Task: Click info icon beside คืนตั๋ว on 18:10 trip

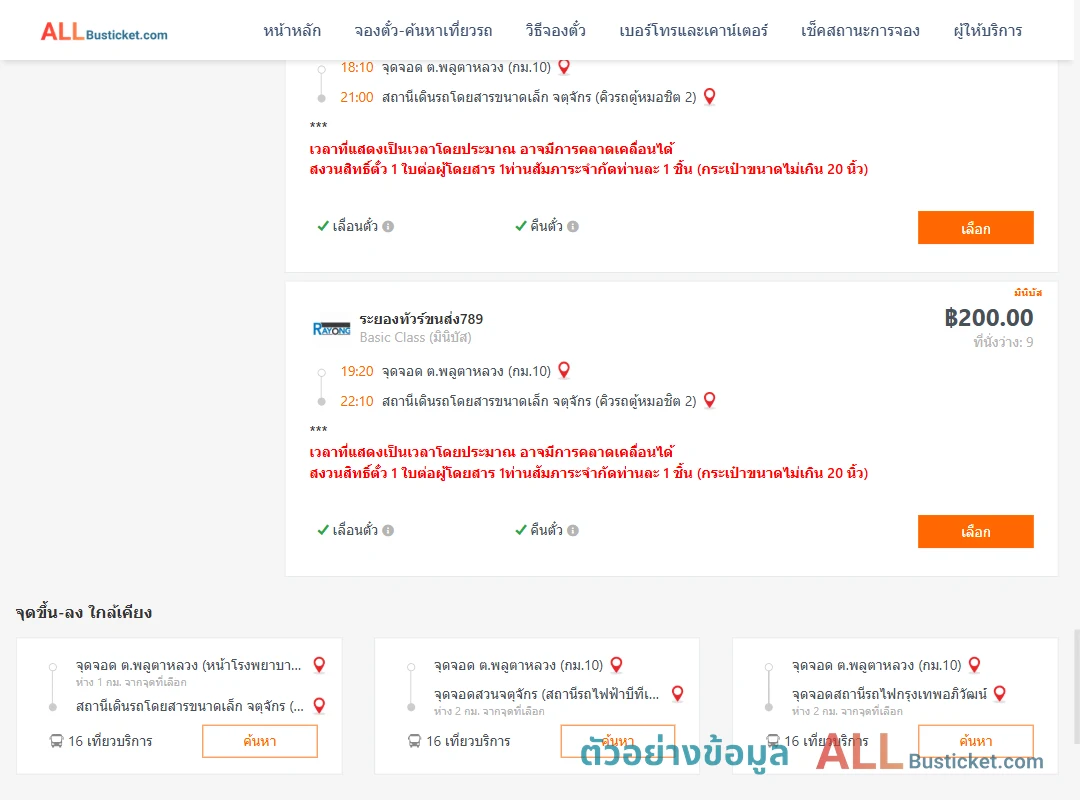Action: click(573, 226)
